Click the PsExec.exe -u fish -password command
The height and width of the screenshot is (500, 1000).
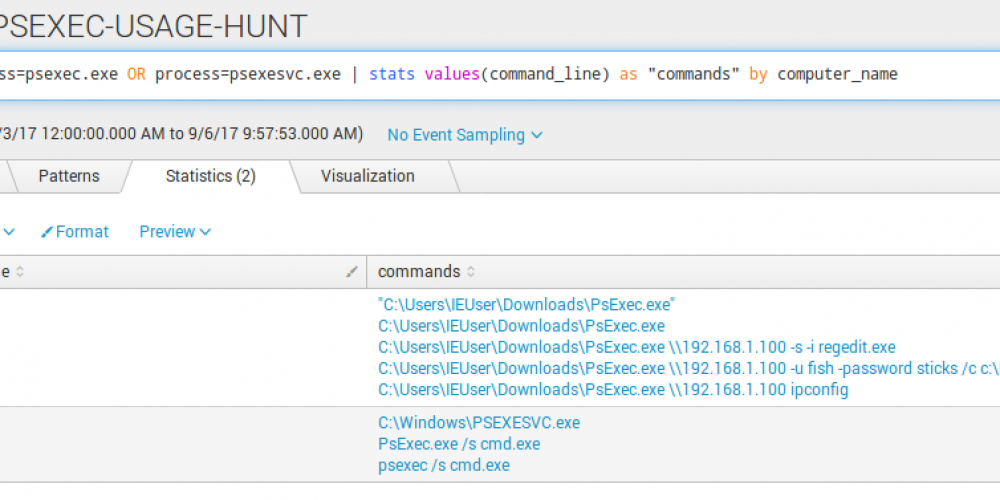(688, 368)
